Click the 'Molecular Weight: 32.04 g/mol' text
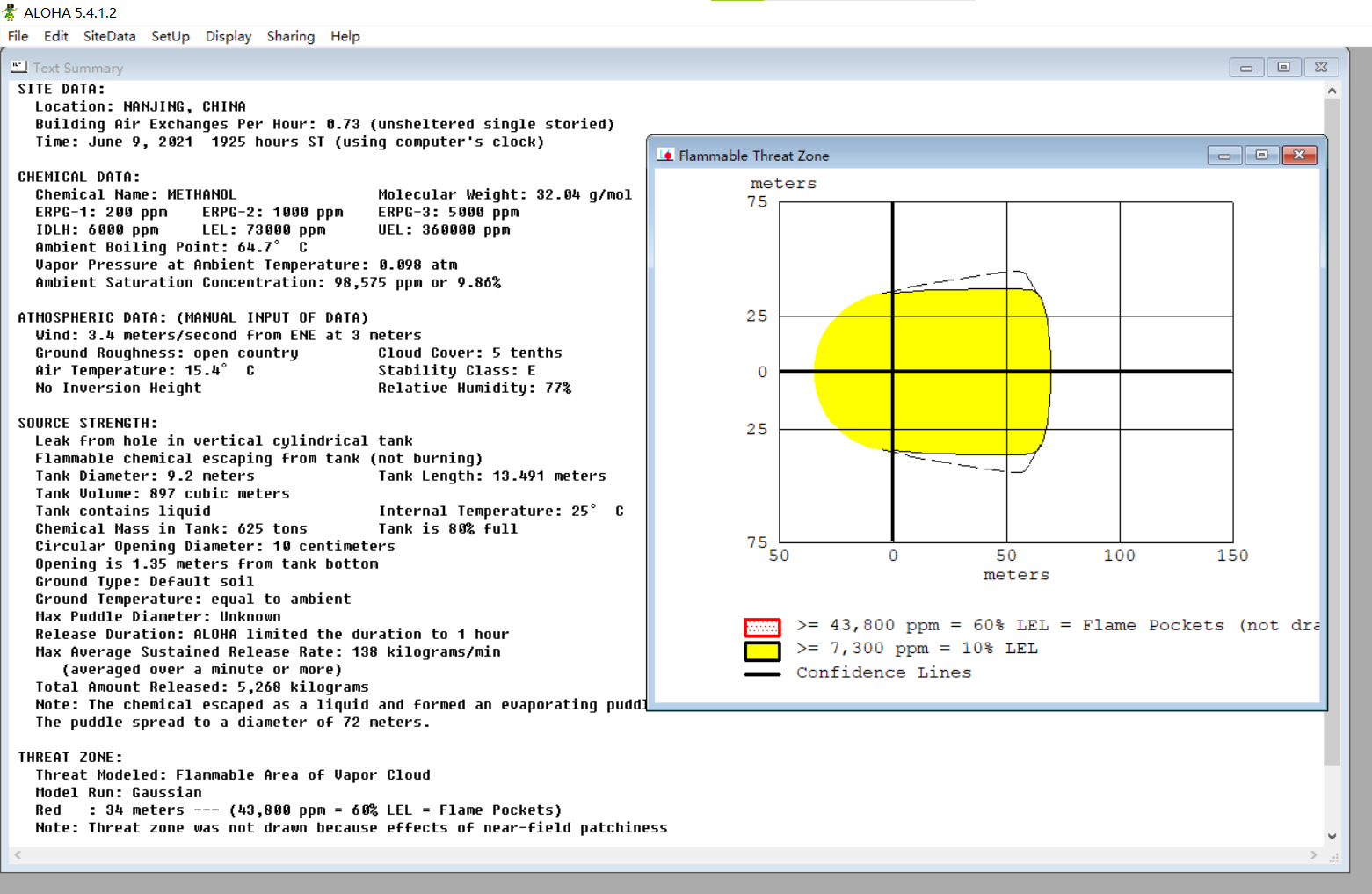Image resolution: width=1372 pixels, height=894 pixels. point(505,194)
